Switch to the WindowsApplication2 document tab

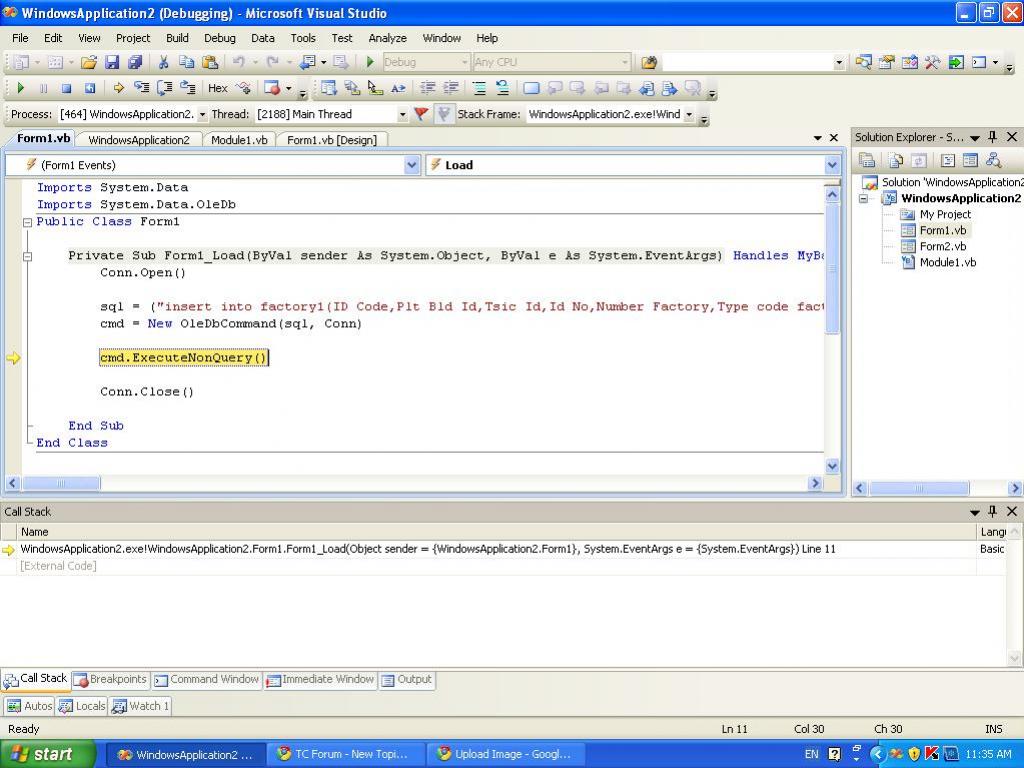click(138, 140)
